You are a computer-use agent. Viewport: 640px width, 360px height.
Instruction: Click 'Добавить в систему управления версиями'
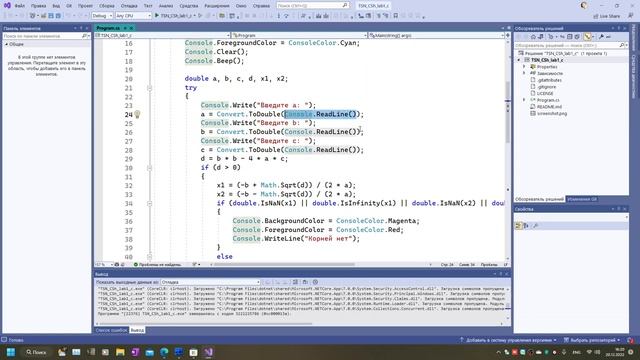(x=508, y=340)
